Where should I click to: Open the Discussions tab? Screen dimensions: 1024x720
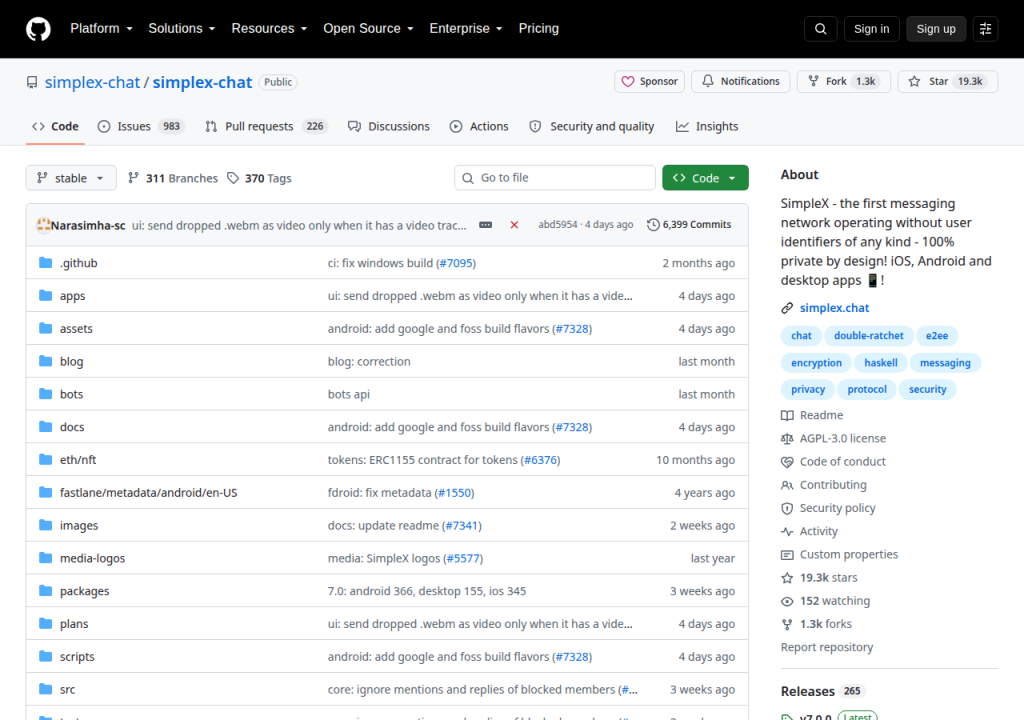click(x=389, y=127)
